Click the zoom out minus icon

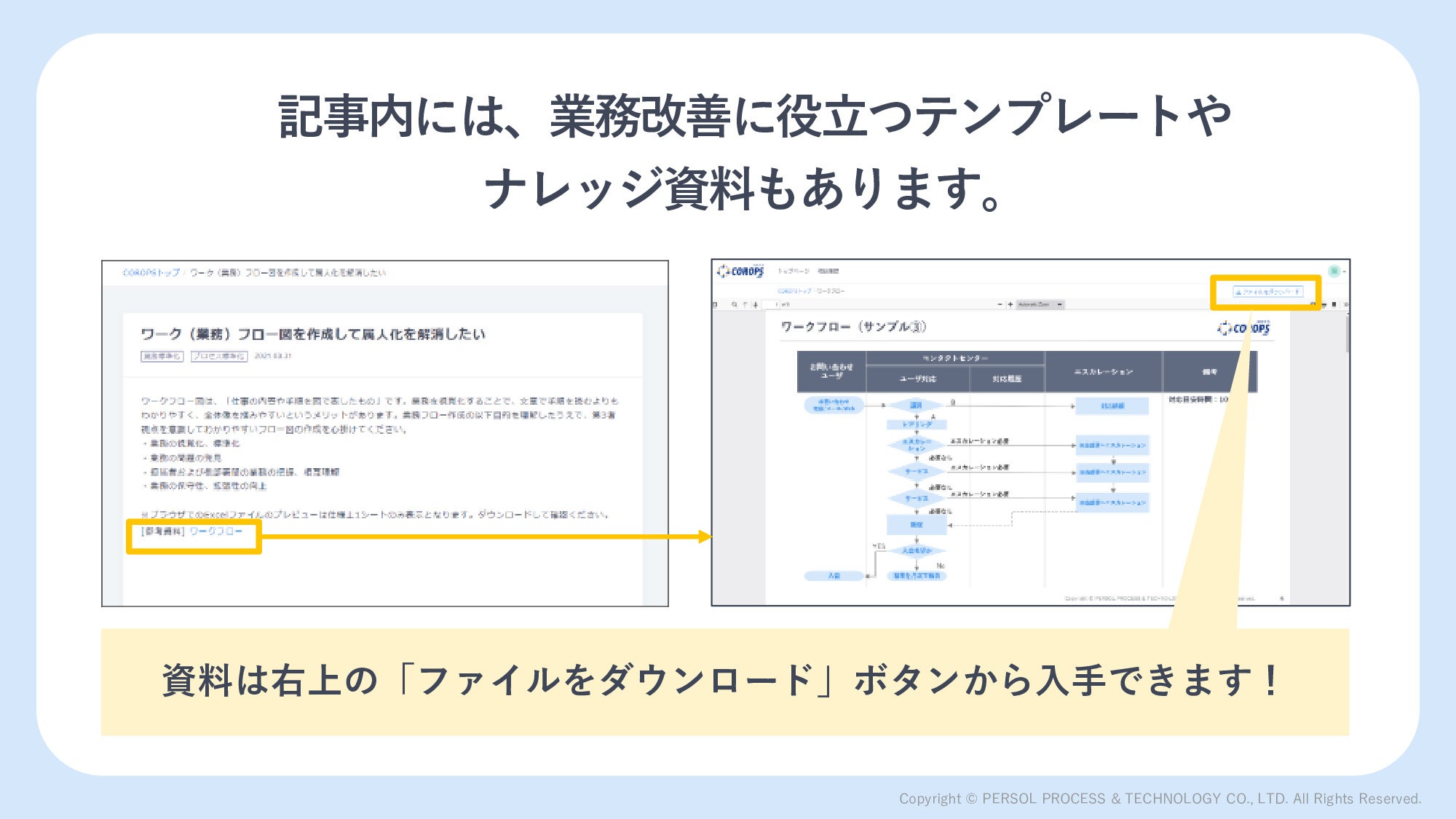pyautogui.click(x=1000, y=304)
